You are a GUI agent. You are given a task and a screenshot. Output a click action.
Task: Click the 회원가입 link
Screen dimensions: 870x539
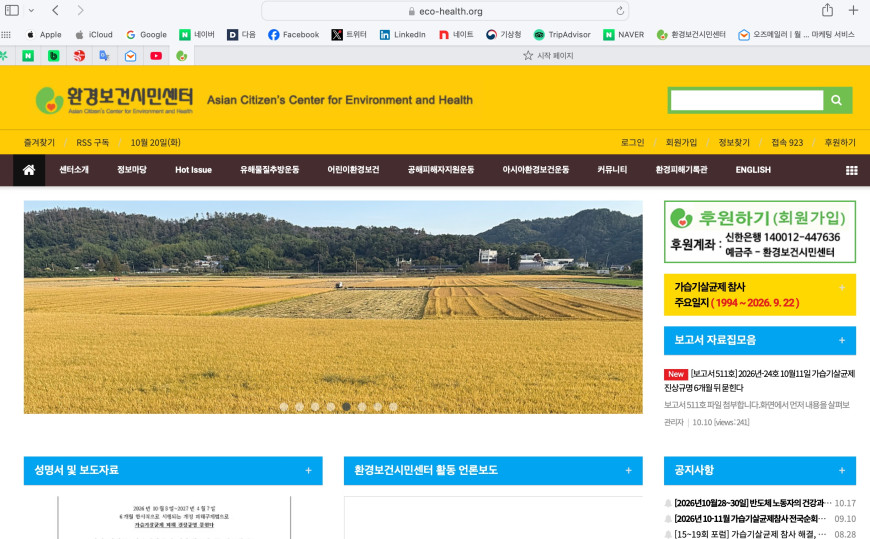(x=681, y=143)
